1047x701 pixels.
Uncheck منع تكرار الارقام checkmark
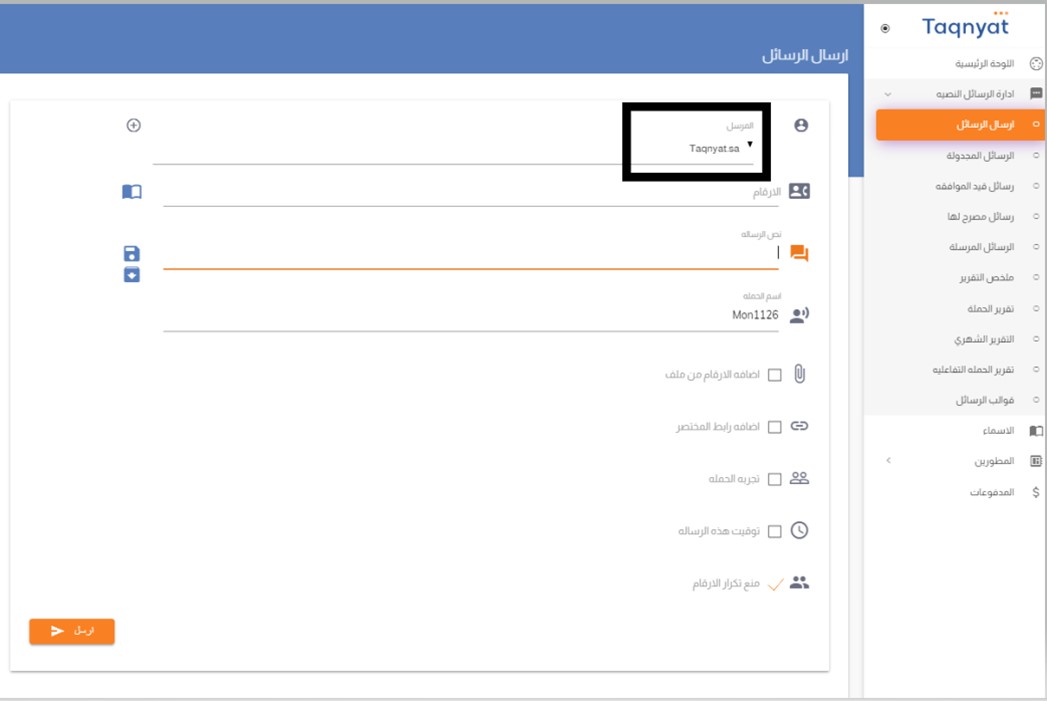pyautogui.click(x=775, y=585)
